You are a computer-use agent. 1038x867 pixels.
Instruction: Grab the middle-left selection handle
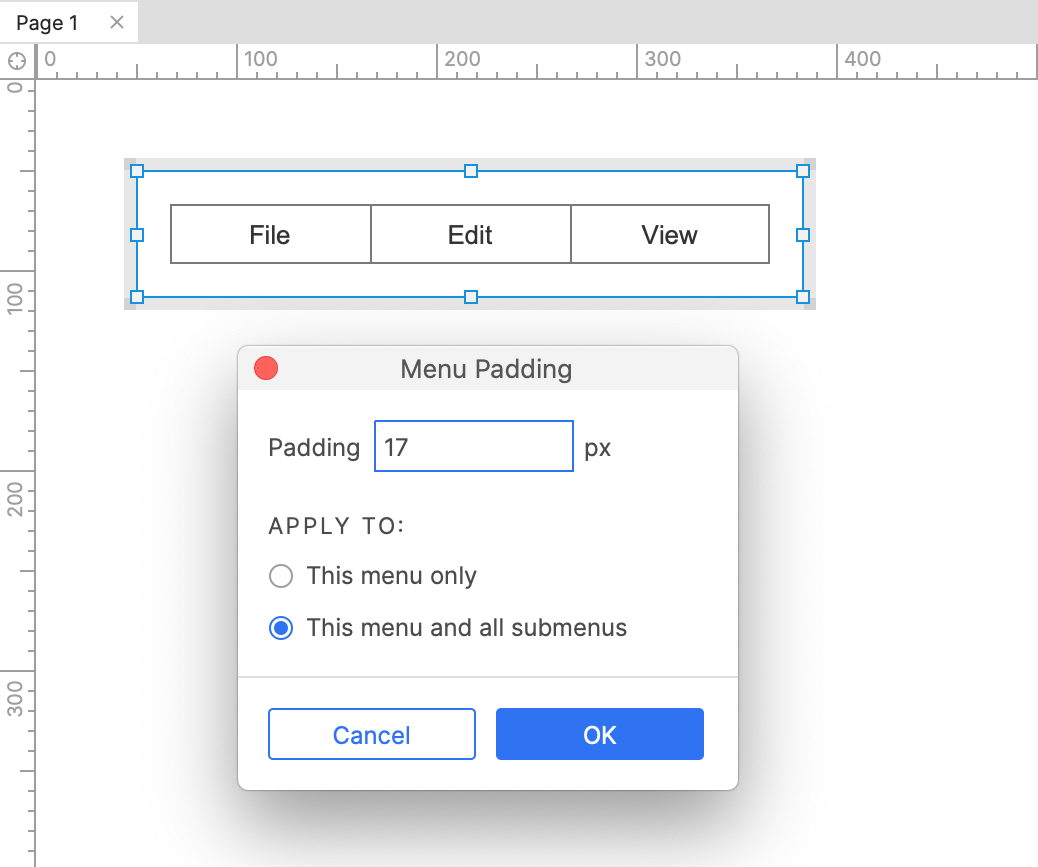click(137, 235)
